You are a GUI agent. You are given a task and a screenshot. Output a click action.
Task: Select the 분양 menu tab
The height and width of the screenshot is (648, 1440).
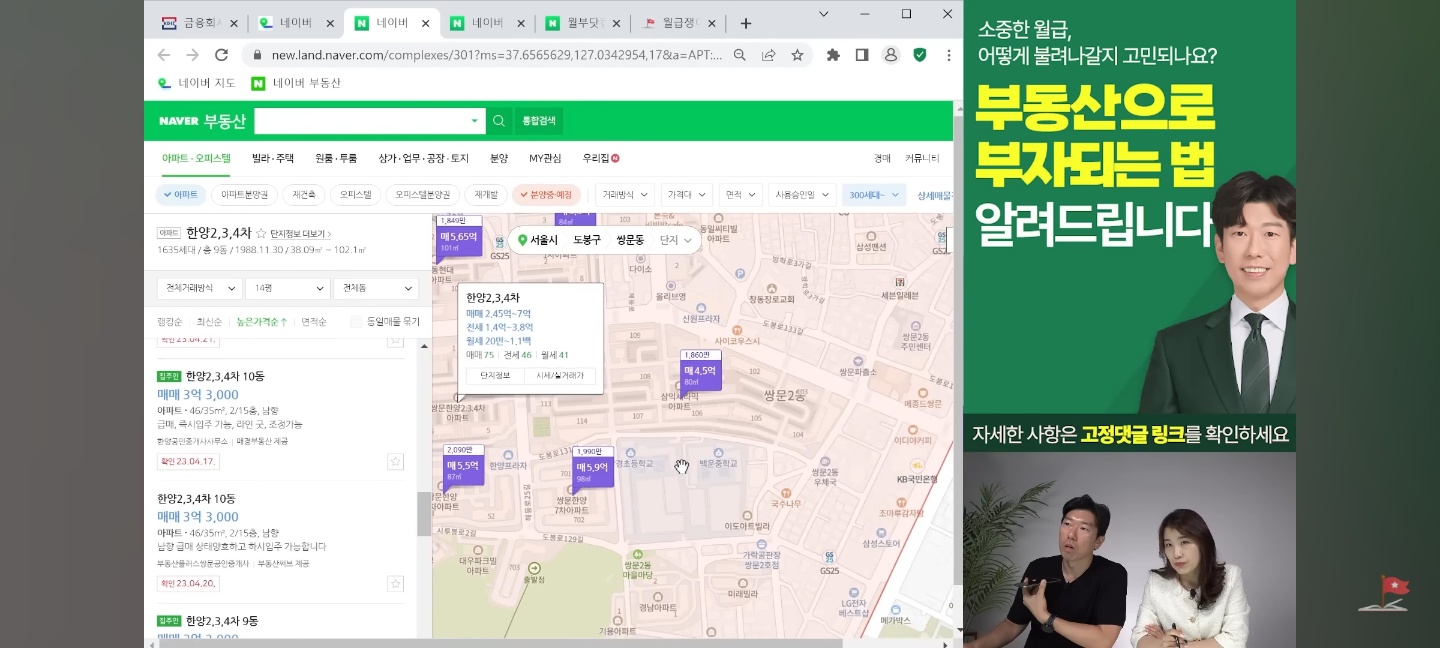click(499, 158)
